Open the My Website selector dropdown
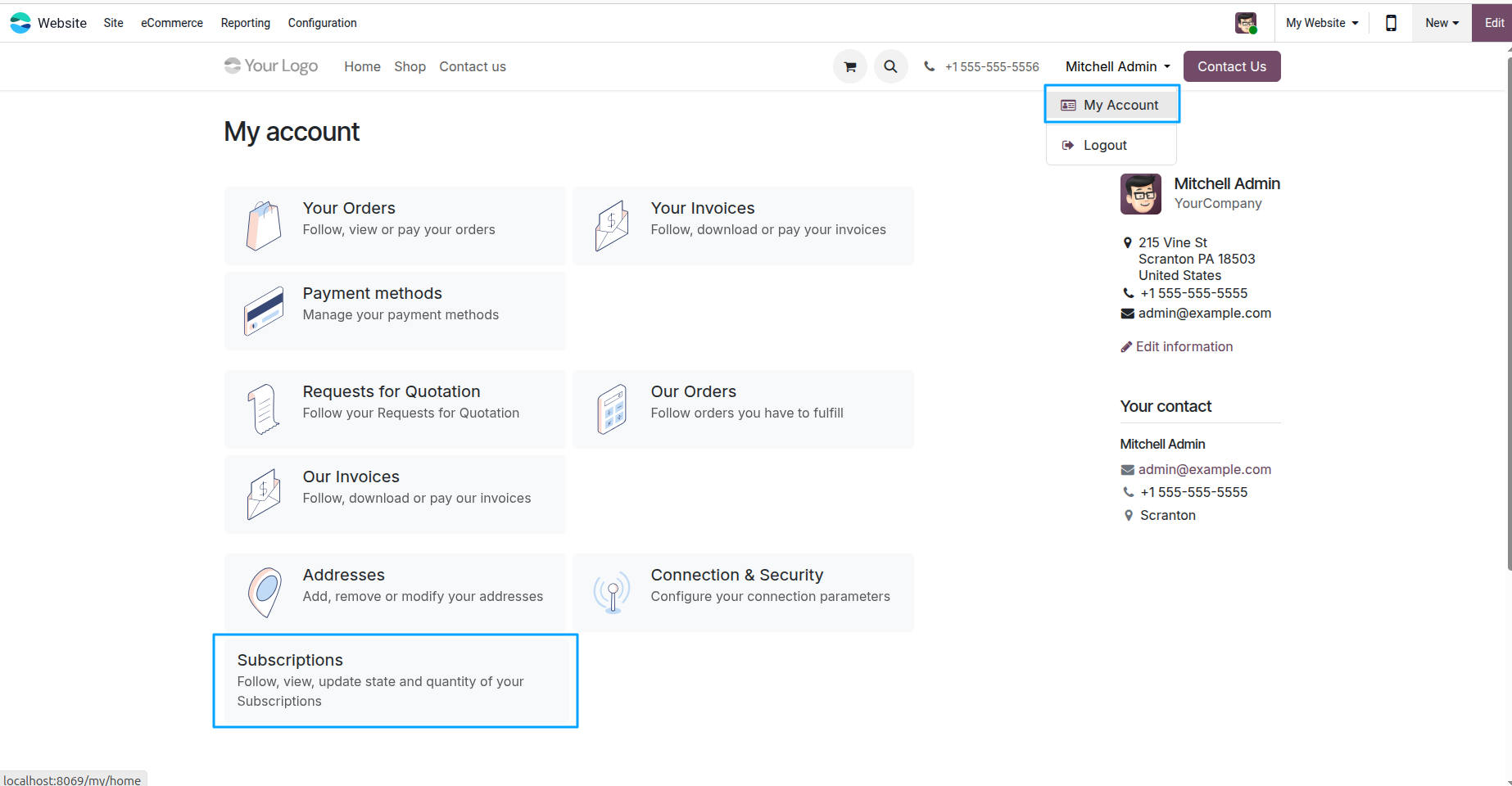Screen dimensions: 1512x786 [1322, 23]
